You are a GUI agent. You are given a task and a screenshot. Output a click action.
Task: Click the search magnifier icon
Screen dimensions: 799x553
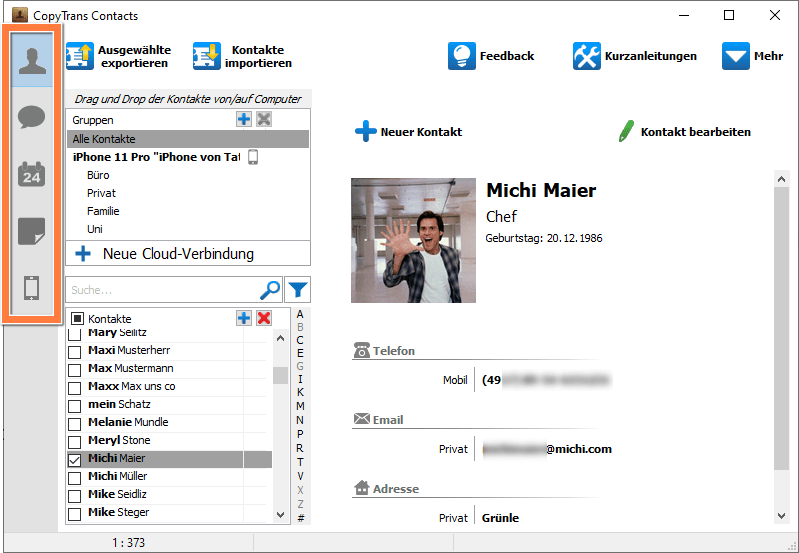tap(270, 290)
